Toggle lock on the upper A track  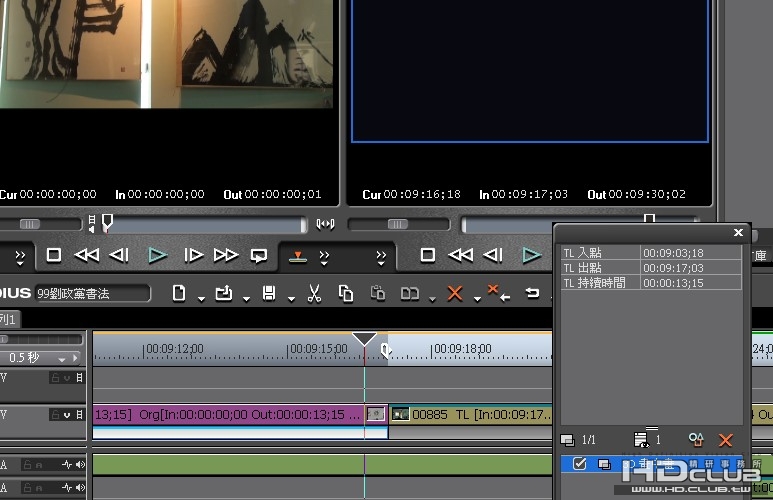[x=28, y=464]
